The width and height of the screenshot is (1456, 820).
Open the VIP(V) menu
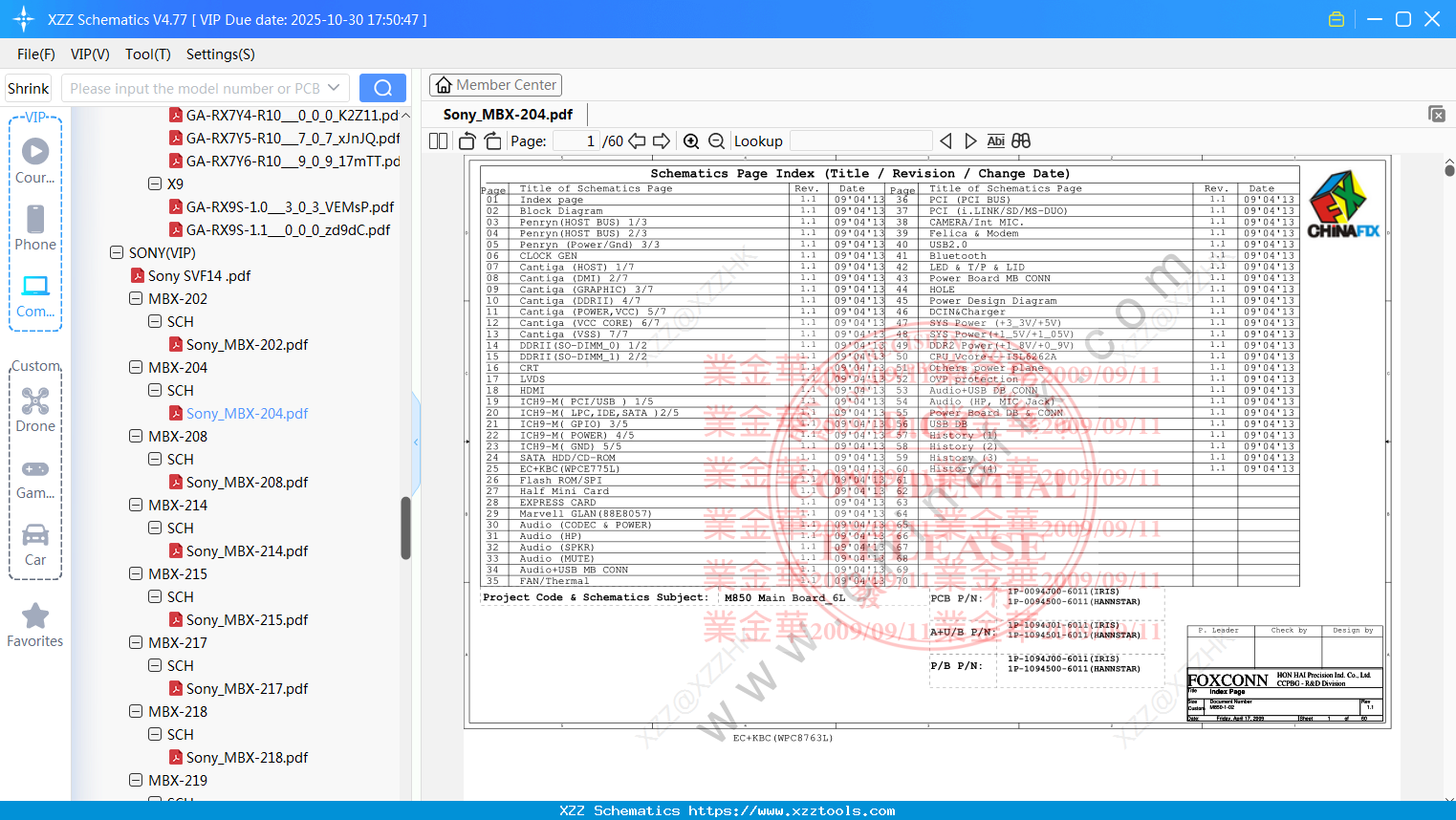click(90, 54)
